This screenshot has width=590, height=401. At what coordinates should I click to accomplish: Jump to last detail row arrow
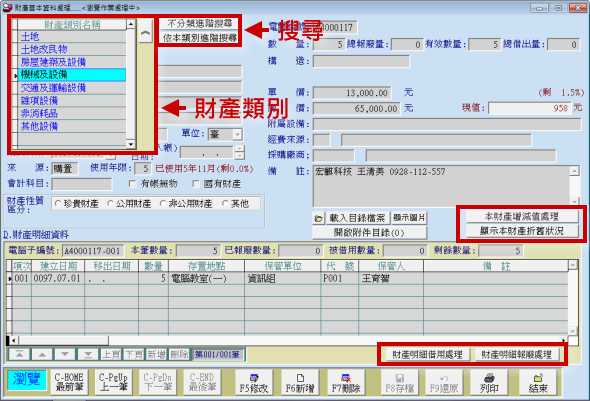[88, 354]
